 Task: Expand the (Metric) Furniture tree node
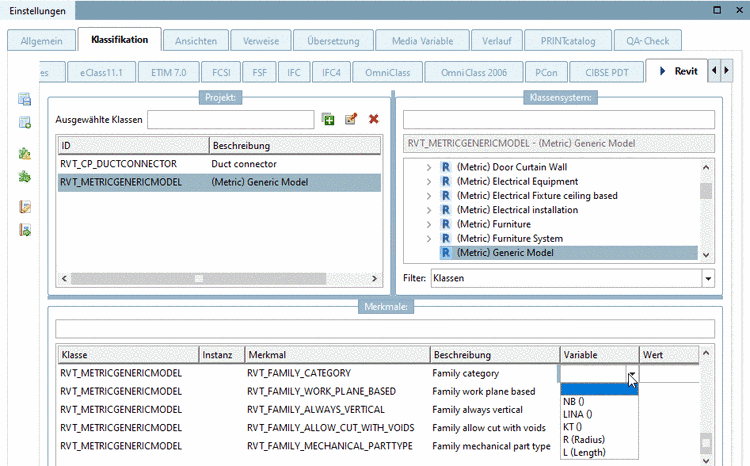pyautogui.click(x=430, y=225)
